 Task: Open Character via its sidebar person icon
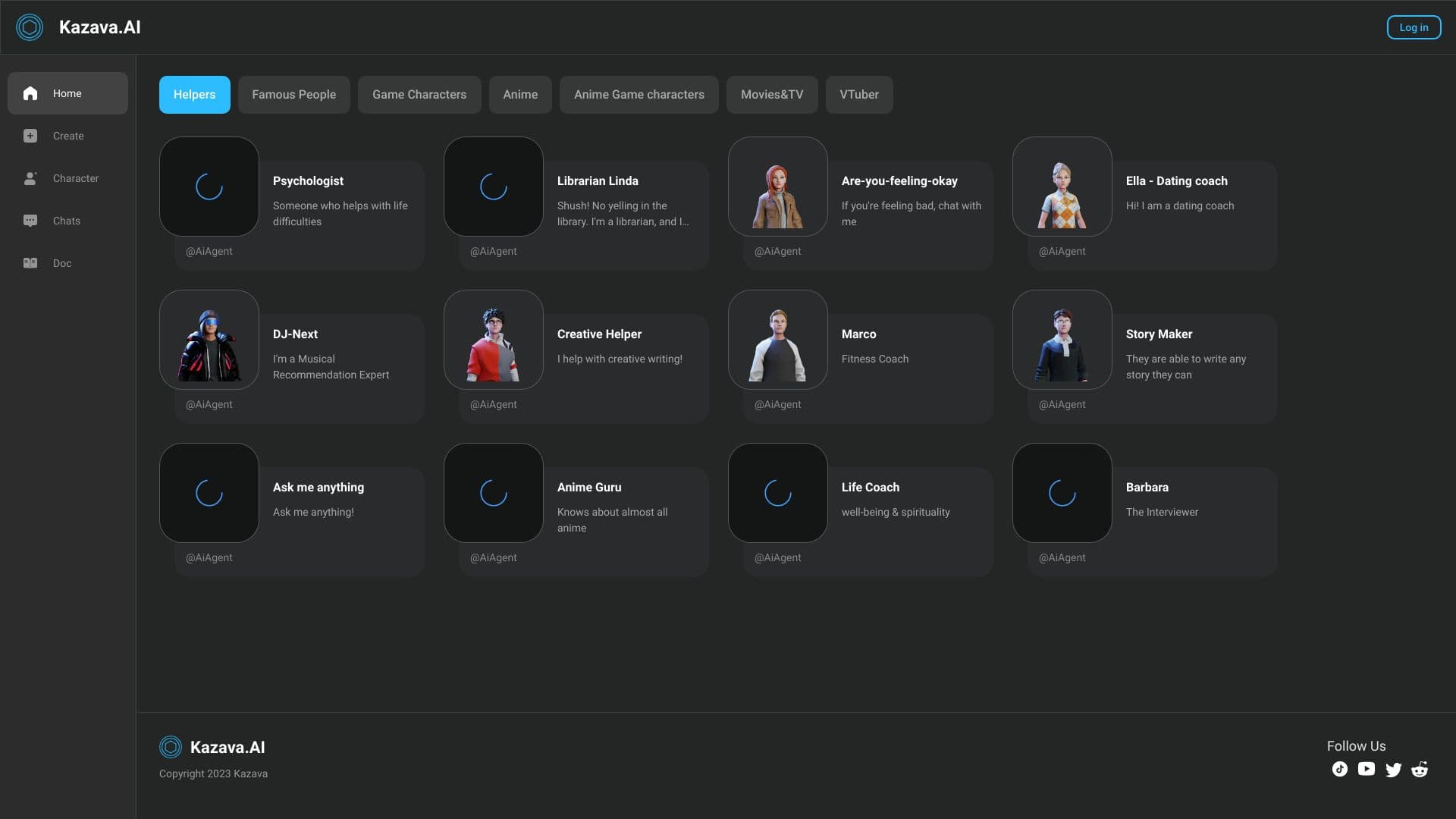pos(30,178)
